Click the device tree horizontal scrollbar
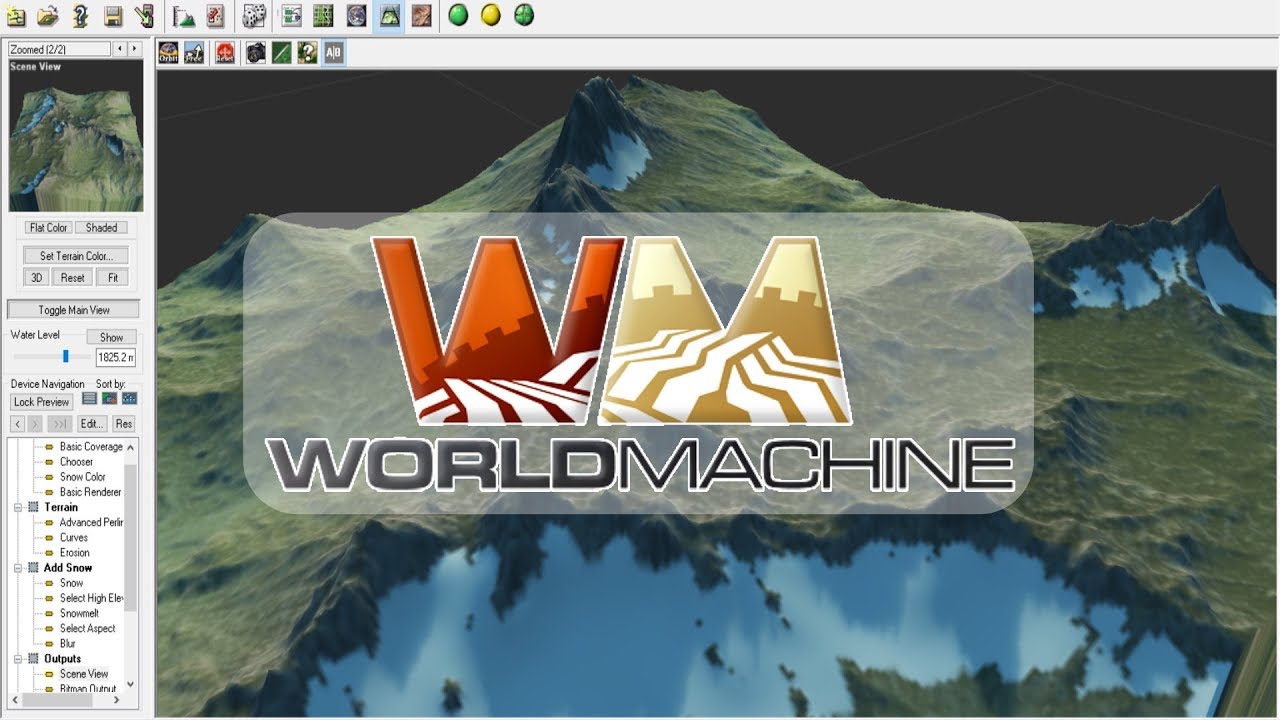The width and height of the screenshot is (1280, 720). click(67, 701)
